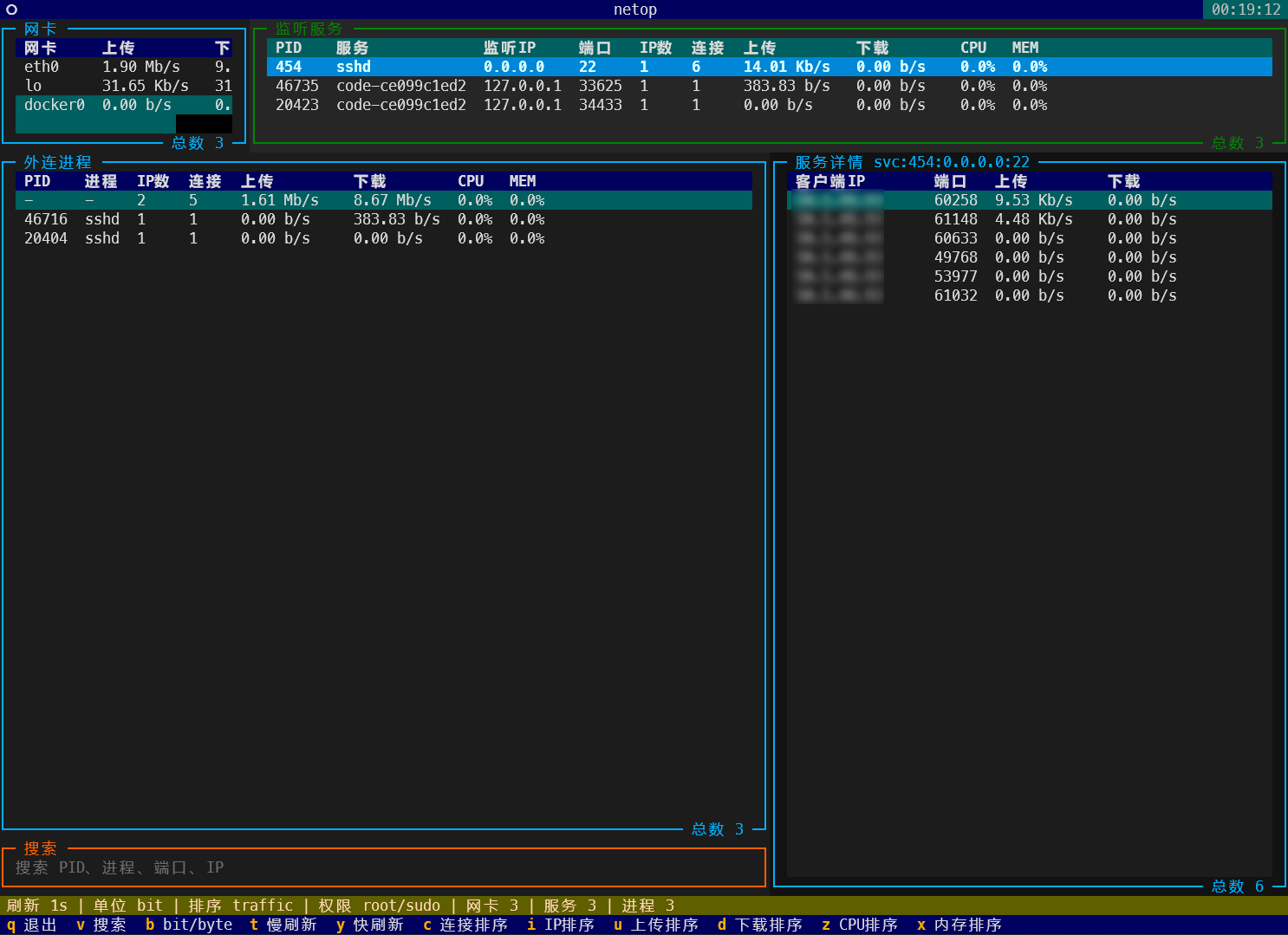This screenshot has width=1288, height=935.
Task: Click the MEM column header in 监听服务
Action: (x=1025, y=48)
